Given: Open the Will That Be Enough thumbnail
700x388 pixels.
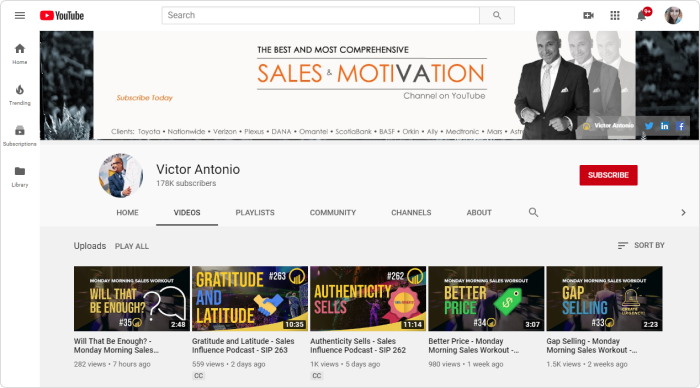Looking at the screenshot, I should coord(132,299).
